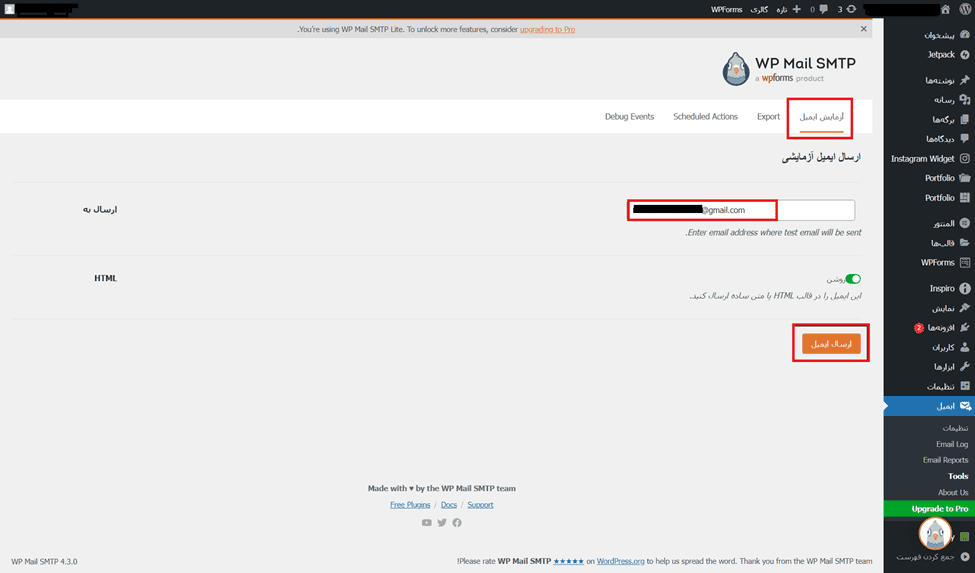Click the Jetpack sidebar menu icon
This screenshot has height=573, width=975.
(964, 55)
